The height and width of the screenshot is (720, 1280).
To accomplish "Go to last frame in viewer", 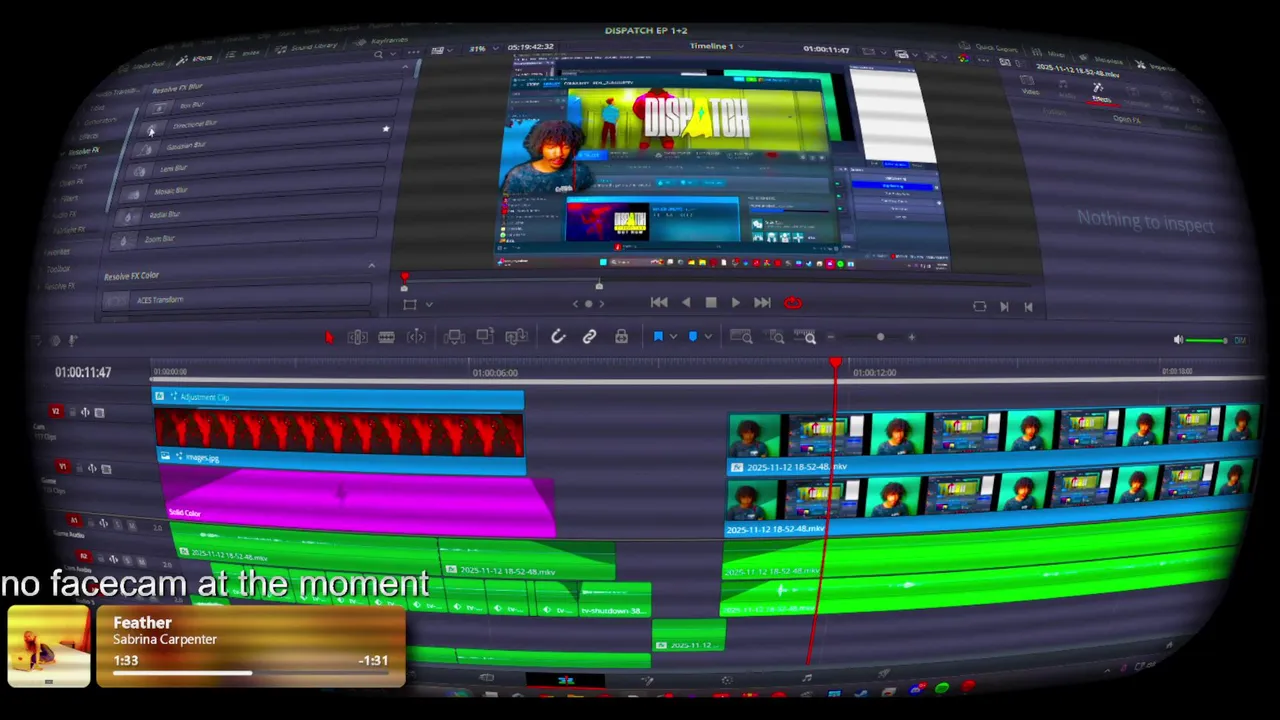I will [762, 303].
